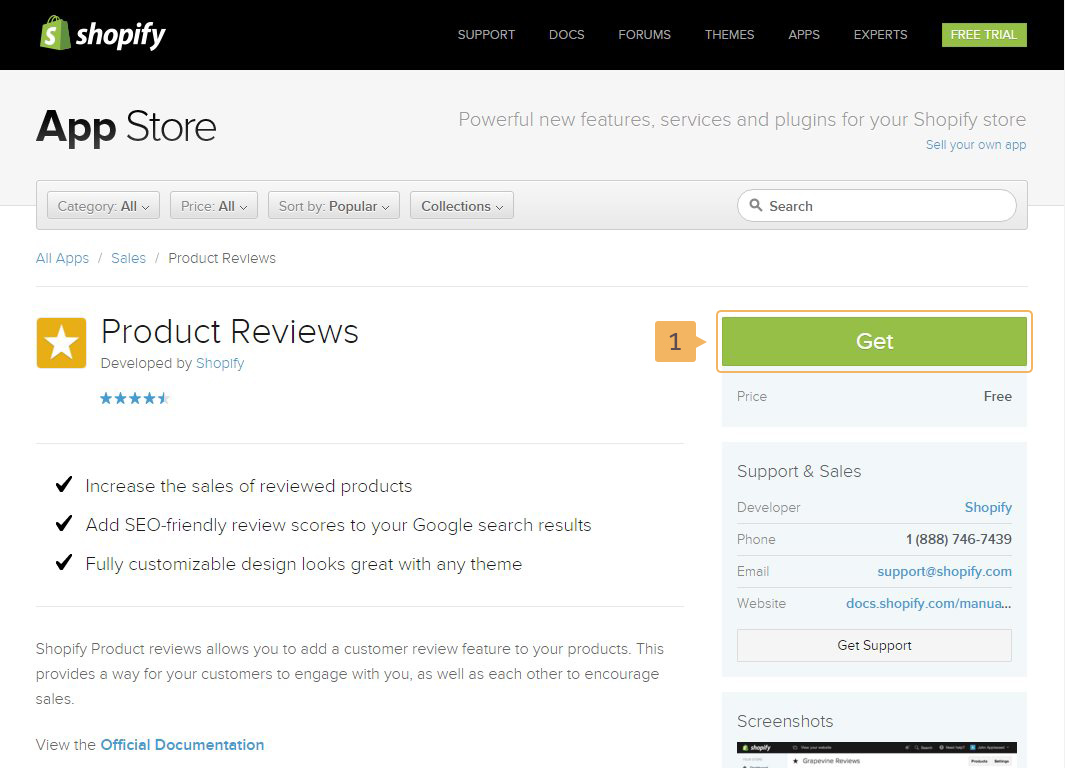This screenshot has height=768, width=1065.
Task: Open the Price filter dropdown
Action: (x=214, y=206)
